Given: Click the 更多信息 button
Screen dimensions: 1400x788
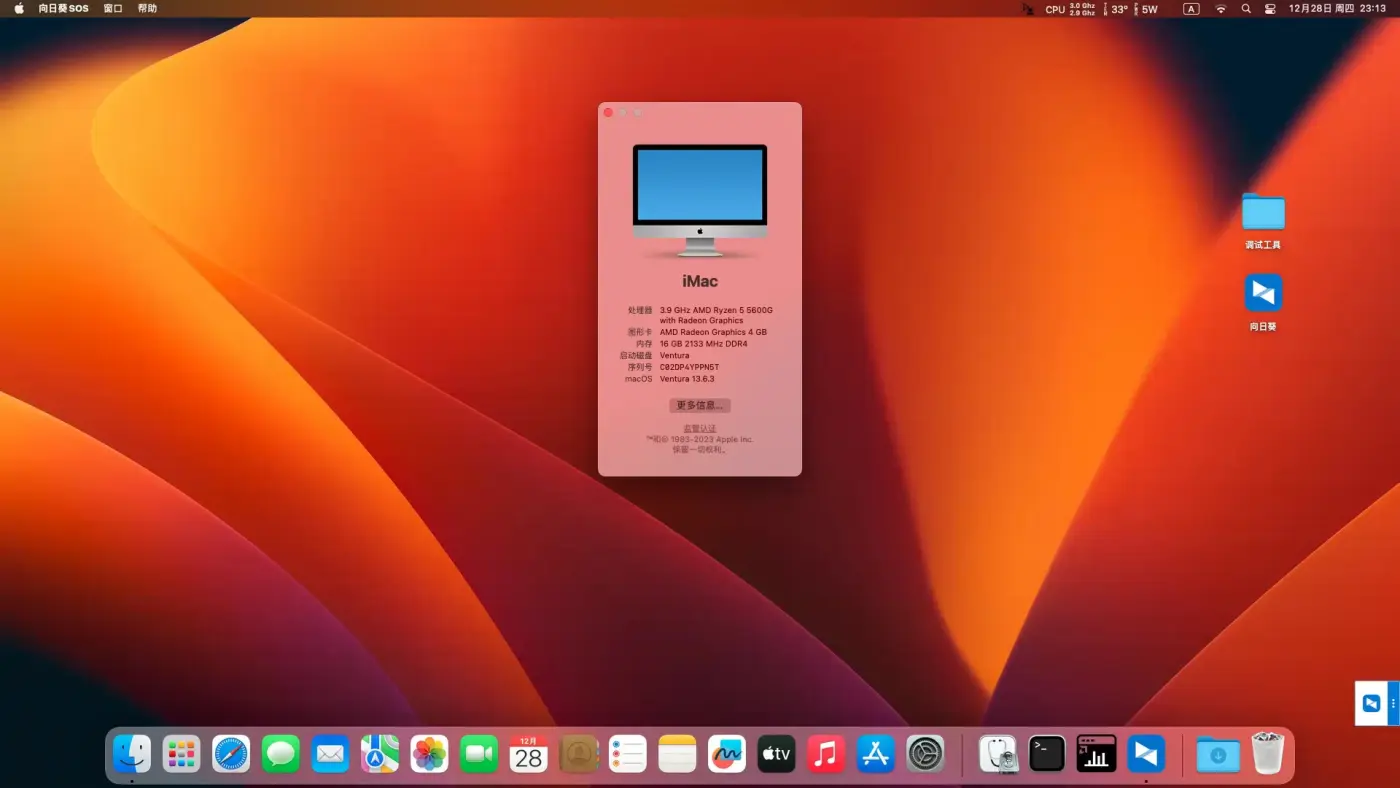Looking at the screenshot, I should [x=699, y=405].
